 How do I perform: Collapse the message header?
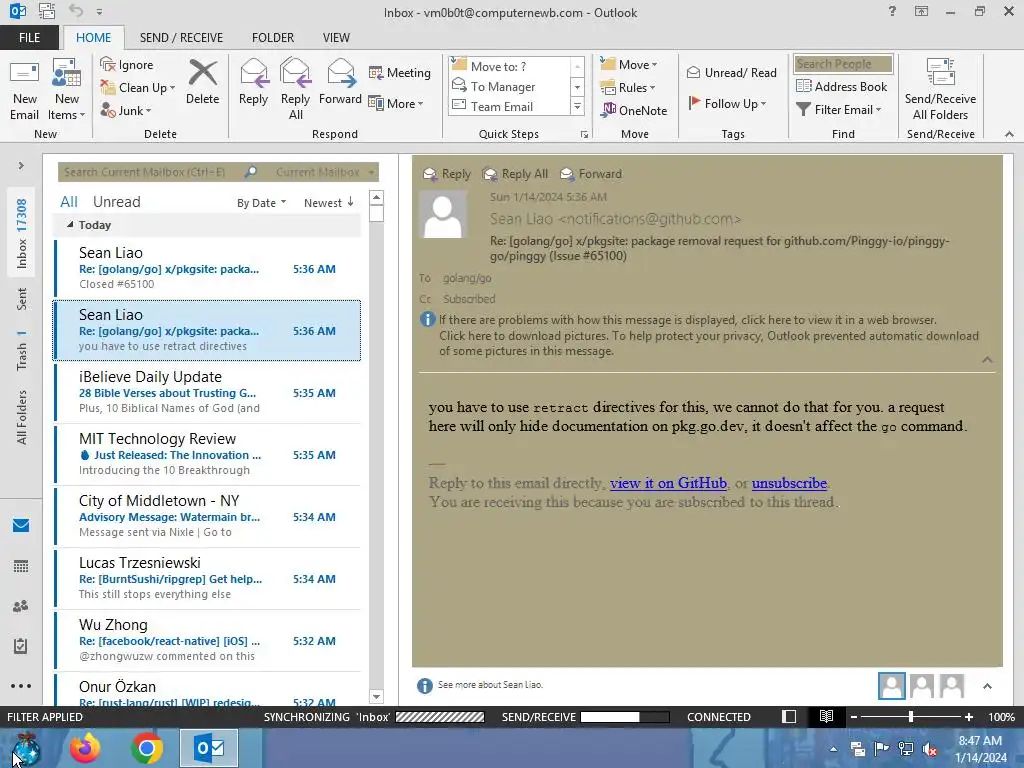point(987,360)
